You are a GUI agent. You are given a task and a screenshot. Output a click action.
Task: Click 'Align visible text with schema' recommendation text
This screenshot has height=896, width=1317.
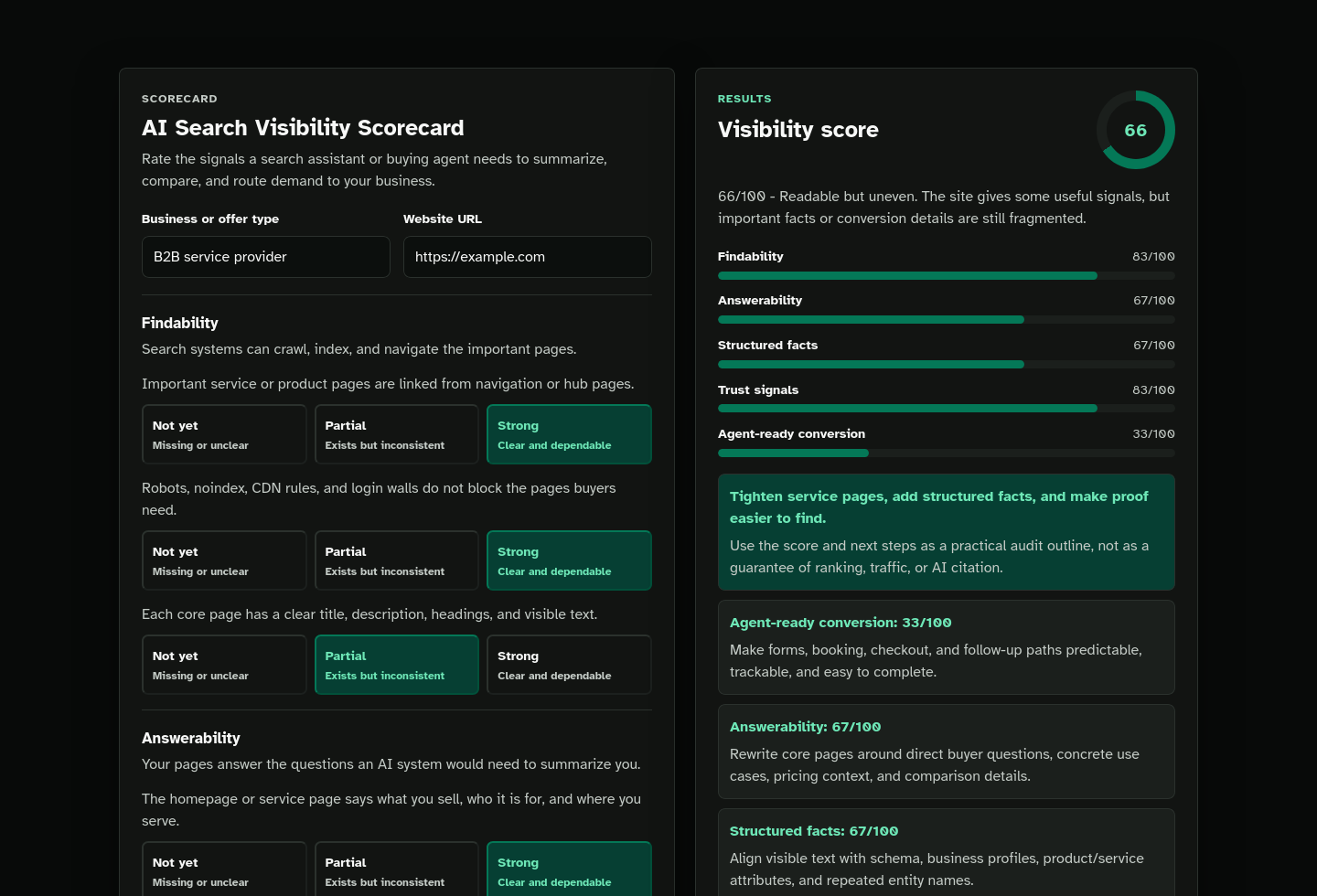pyautogui.click(x=937, y=869)
